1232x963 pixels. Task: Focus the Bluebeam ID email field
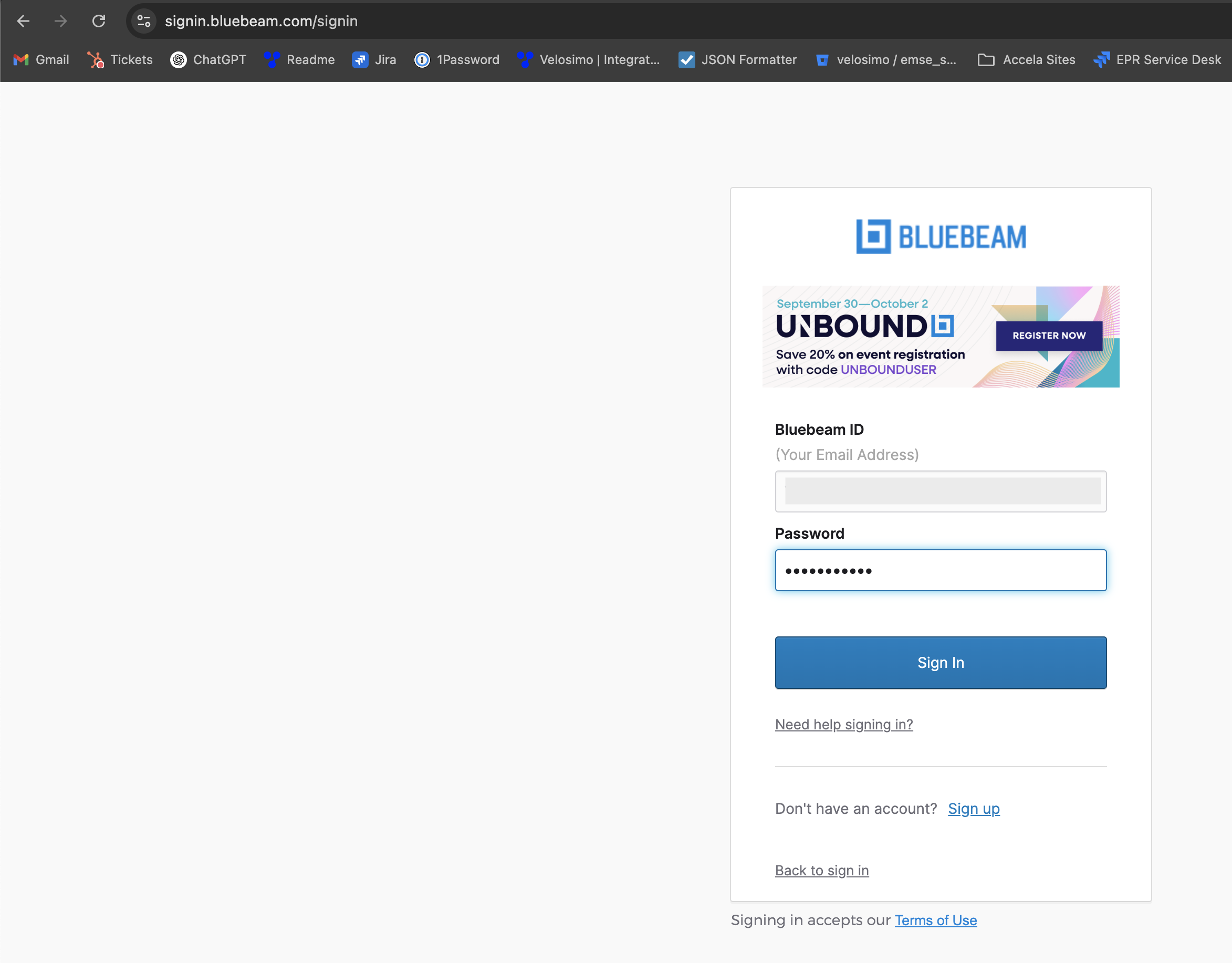point(941,491)
